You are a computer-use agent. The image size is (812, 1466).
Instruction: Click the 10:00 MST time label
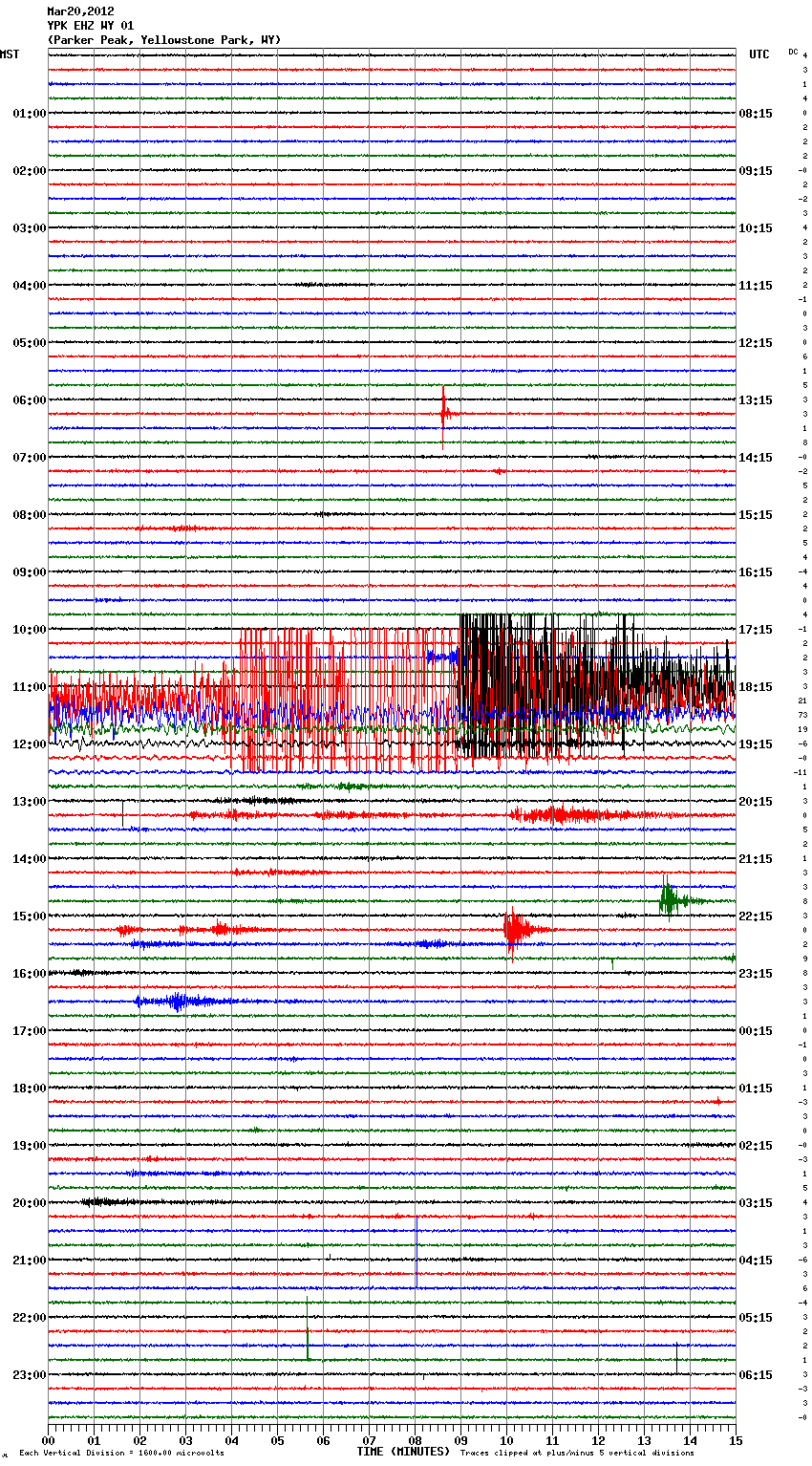(x=30, y=630)
